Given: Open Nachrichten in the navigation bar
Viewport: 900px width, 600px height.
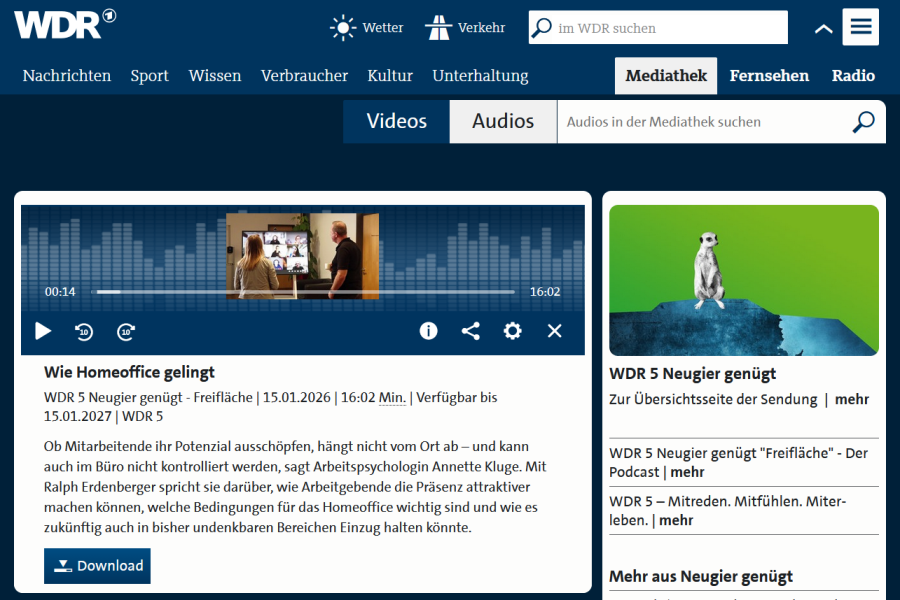Looking at the screenshot, I should 67,76.
